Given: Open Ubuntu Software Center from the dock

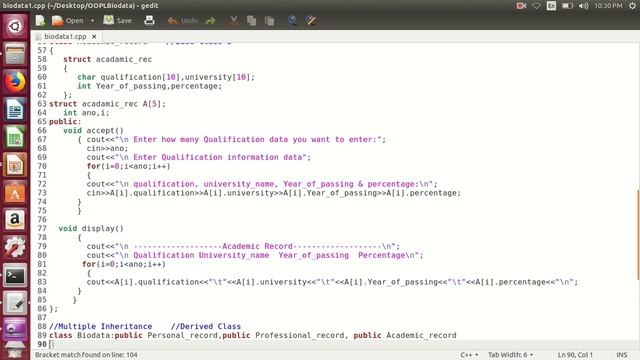Looking at the screenshot, I should (x=15, y=193).
